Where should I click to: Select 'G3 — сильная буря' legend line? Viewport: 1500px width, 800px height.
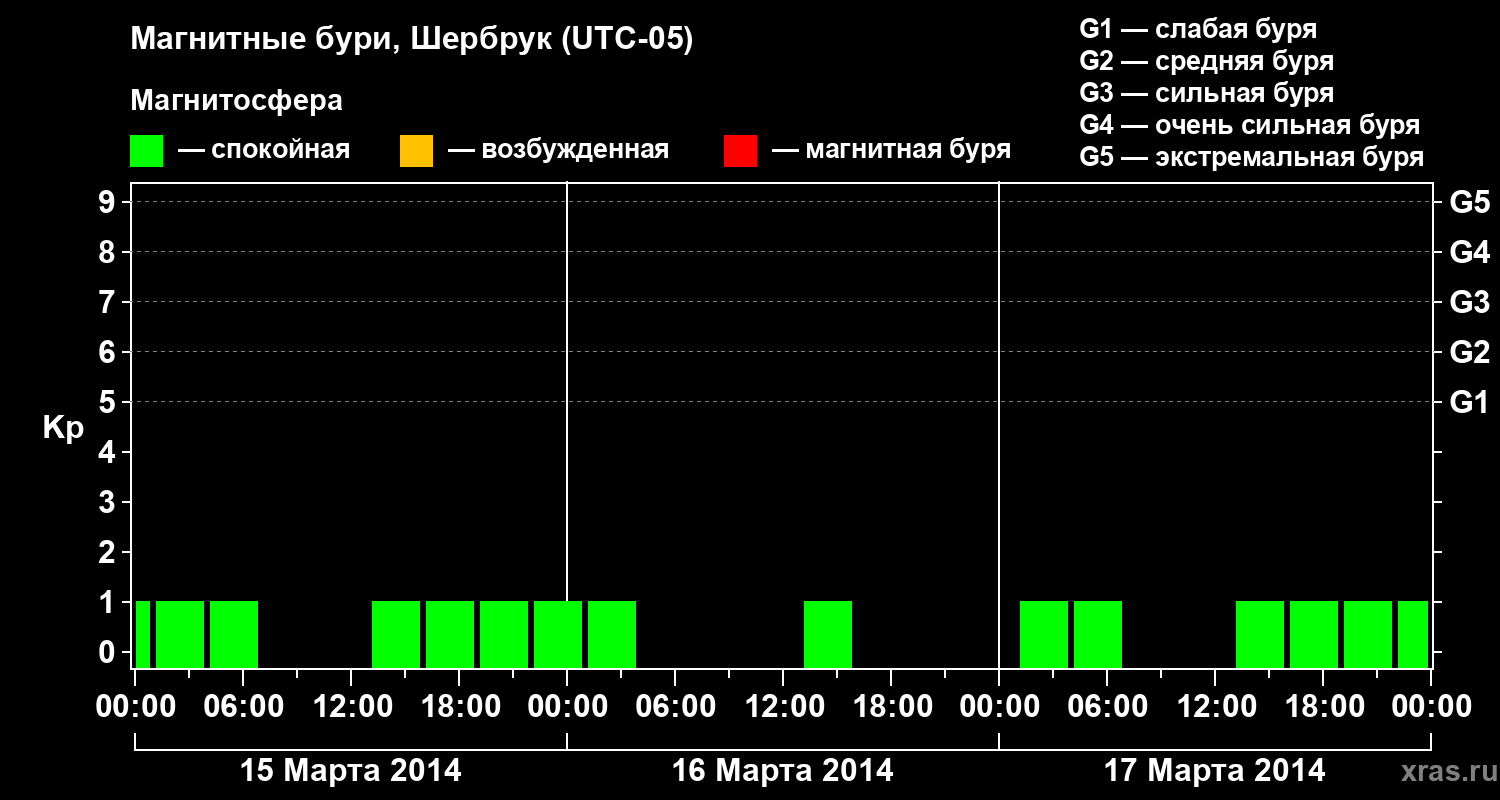coord(1207,93)
